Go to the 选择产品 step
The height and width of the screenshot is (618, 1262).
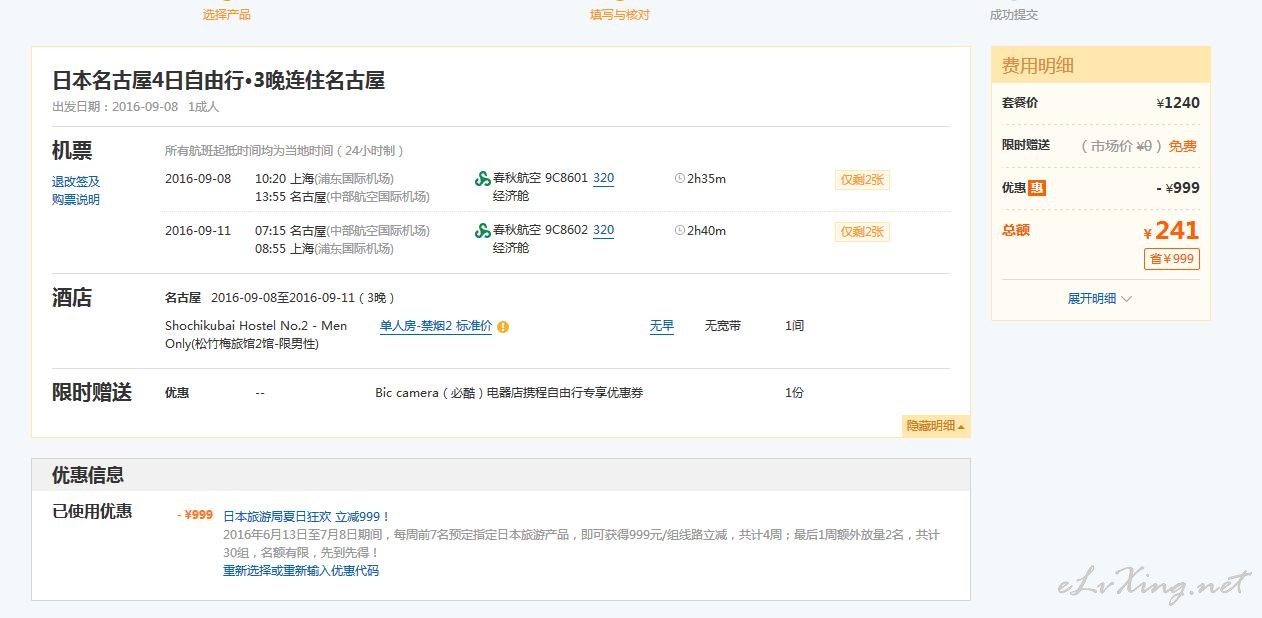[227, 15]
